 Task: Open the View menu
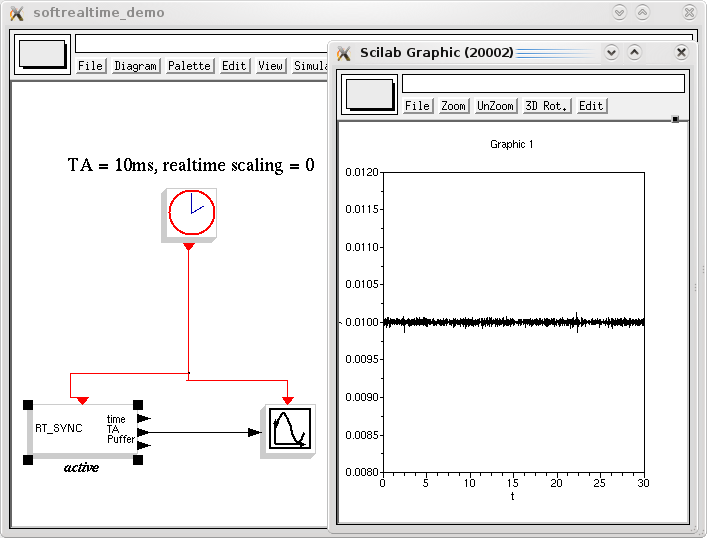tap(270, 66)
